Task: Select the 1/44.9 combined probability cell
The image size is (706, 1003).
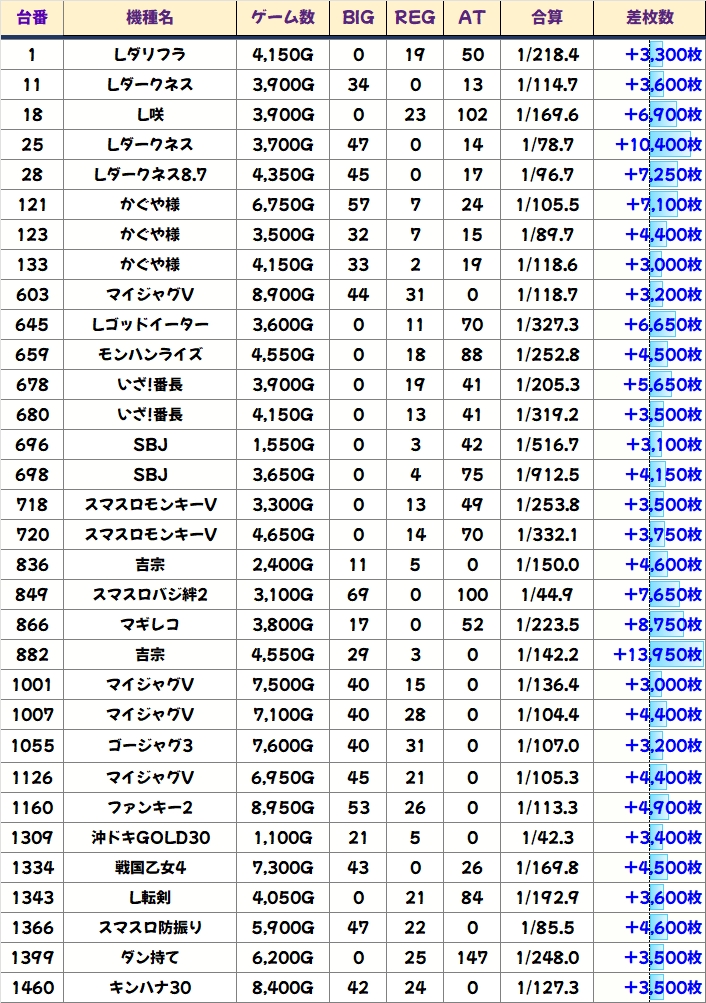Action: 547,595
